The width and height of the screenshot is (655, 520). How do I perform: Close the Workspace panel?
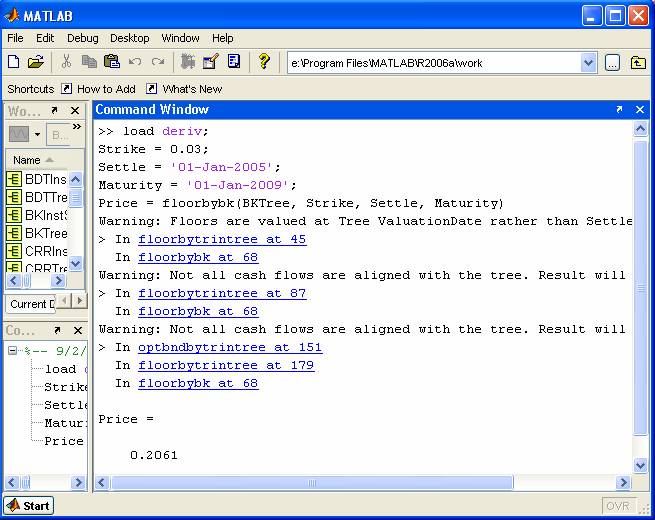75,111
